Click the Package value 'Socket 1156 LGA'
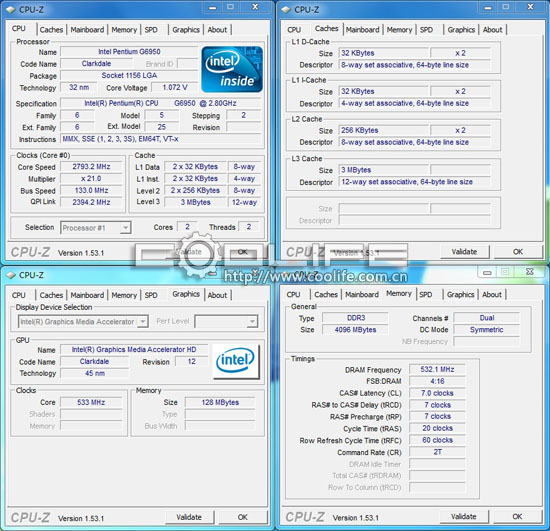Viewport: 550px width, 531px height. click(129, 76)
